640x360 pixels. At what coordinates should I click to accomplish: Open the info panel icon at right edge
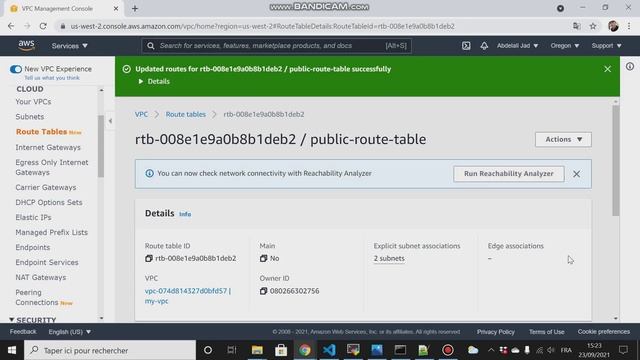tap(630, 66)
